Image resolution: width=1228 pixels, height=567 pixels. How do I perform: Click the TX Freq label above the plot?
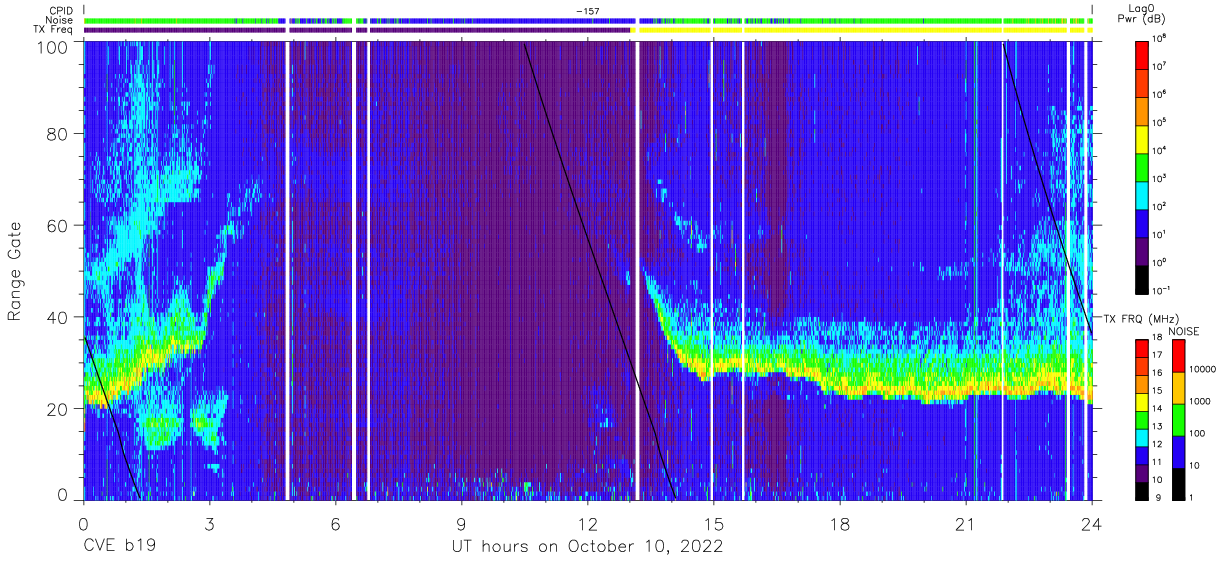click(52, 30)
